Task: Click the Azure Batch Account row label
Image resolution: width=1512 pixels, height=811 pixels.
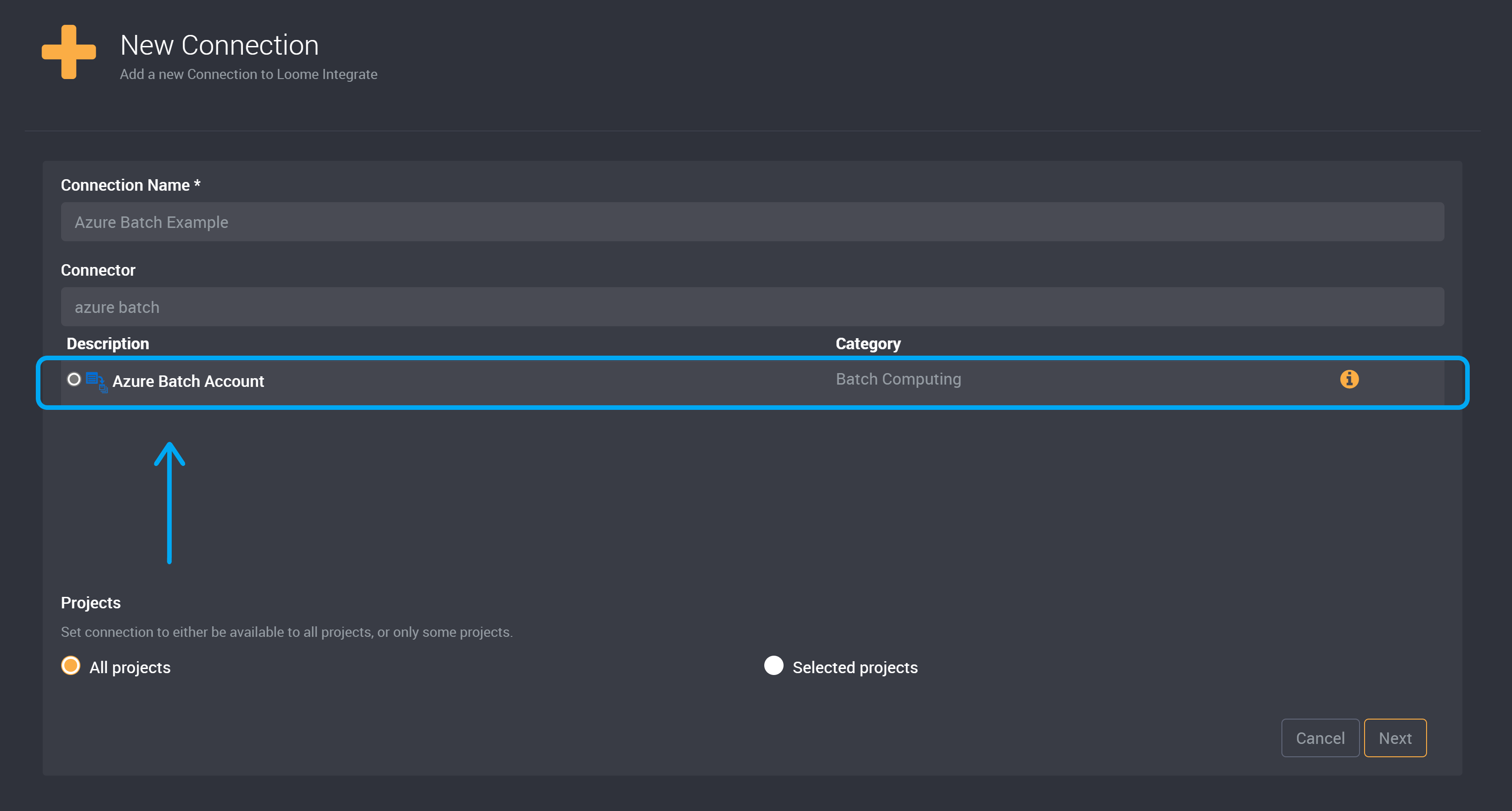Action: (188, 382)
